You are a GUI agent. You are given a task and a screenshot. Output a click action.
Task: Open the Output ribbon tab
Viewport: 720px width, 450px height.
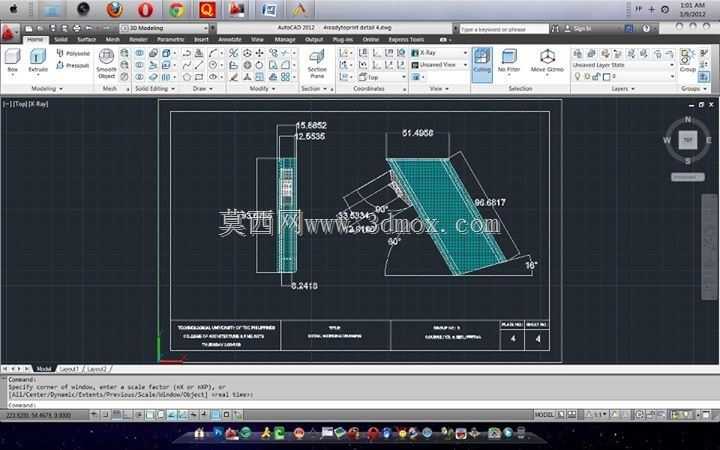314,39
